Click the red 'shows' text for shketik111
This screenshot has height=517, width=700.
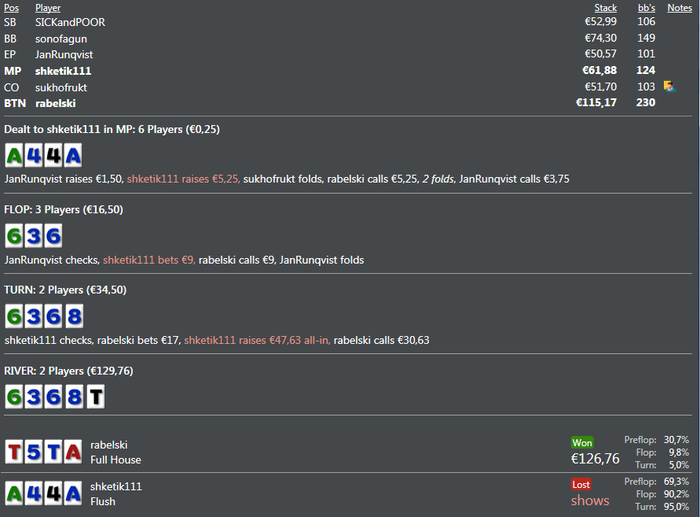pyautogui.click(x=590, y=500)
